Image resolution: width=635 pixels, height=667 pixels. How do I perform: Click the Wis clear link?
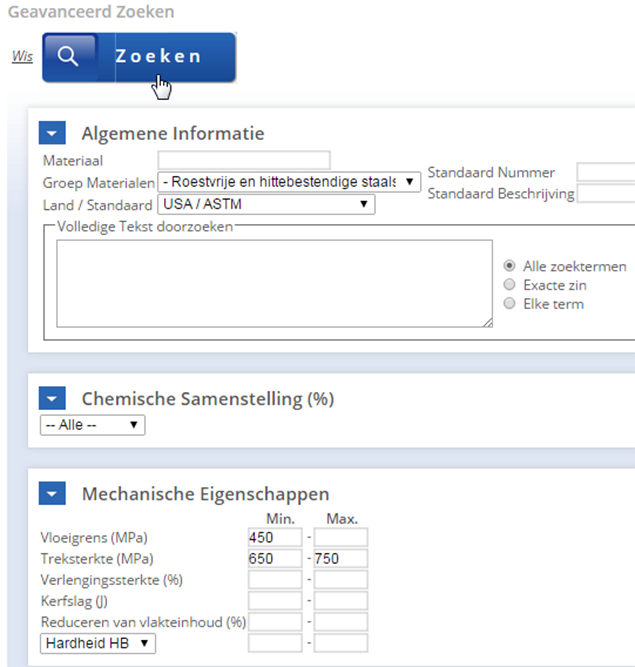pos(22,56)
